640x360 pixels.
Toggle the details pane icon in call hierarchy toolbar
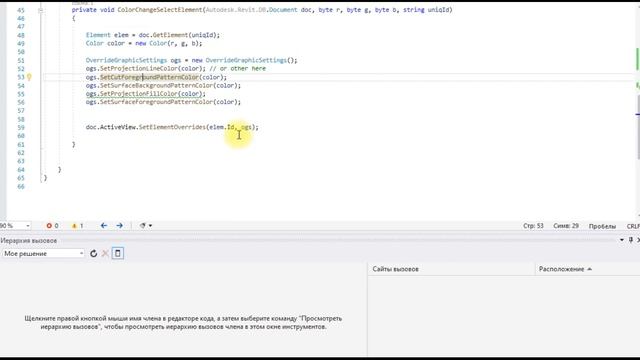(x=118, y=253)
